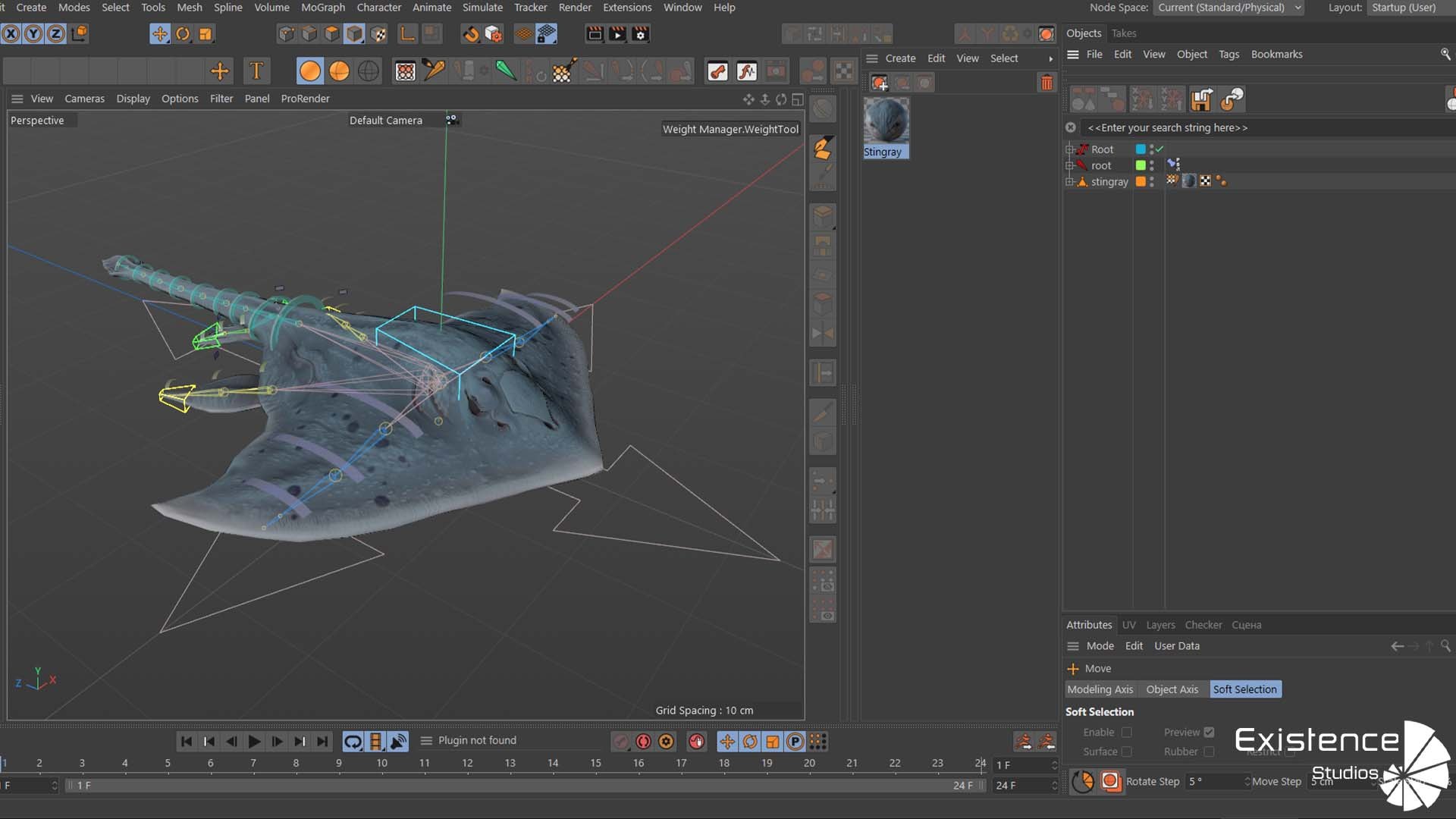Toggle X axis lock
This screenshot has width=1456, height=819.
11,34
